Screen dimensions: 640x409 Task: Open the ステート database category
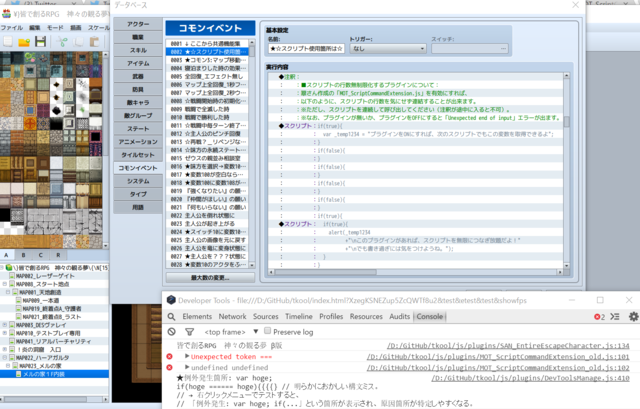pyautogui.click(x=138, y=129)
